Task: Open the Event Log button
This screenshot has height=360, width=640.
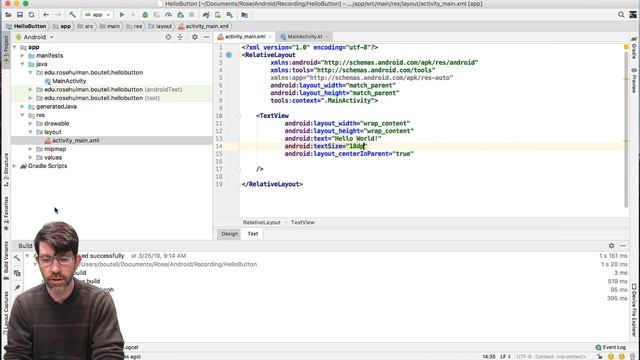Action: tap(611, 347)
